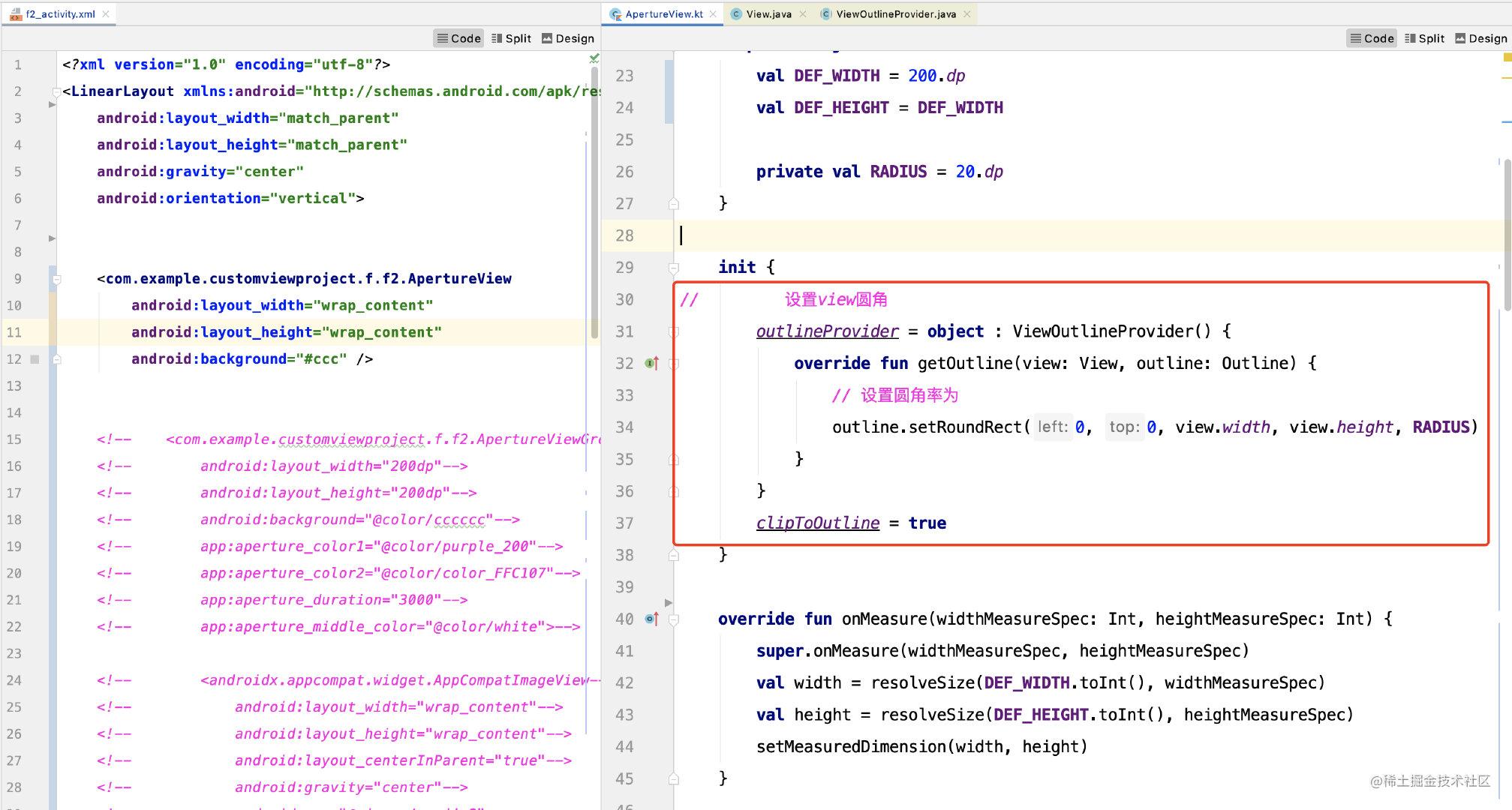
Task: Close the View.java tab
Action: point(803,13)
